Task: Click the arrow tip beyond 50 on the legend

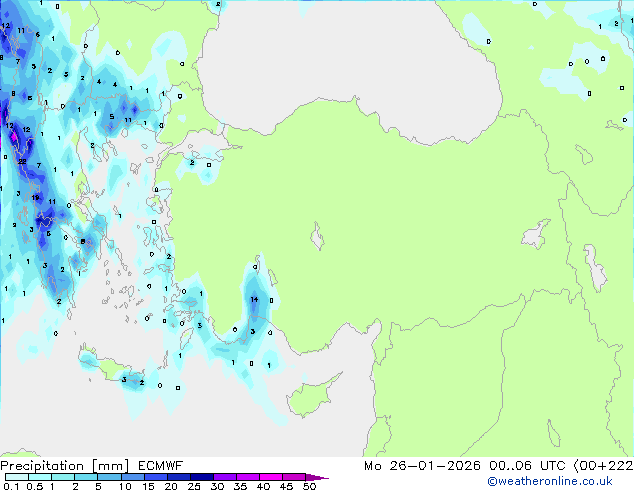Action: (317, 477)
